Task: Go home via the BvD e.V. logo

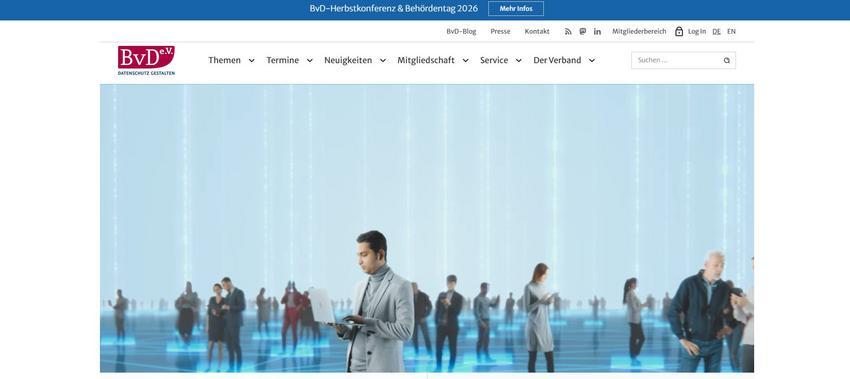Action: pos(146,60)
